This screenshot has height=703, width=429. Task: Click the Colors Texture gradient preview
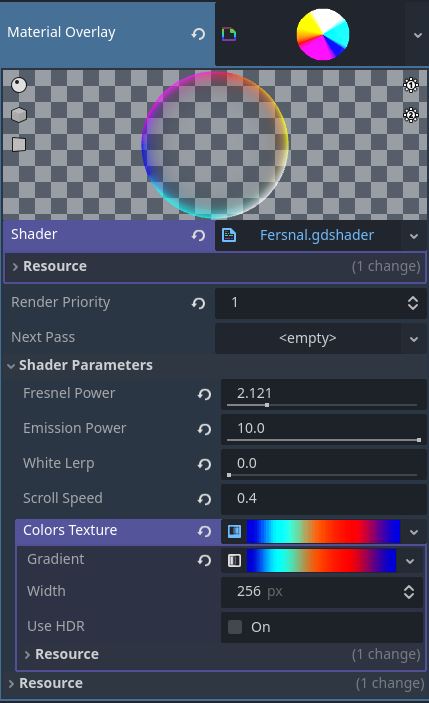click(323, 531)
